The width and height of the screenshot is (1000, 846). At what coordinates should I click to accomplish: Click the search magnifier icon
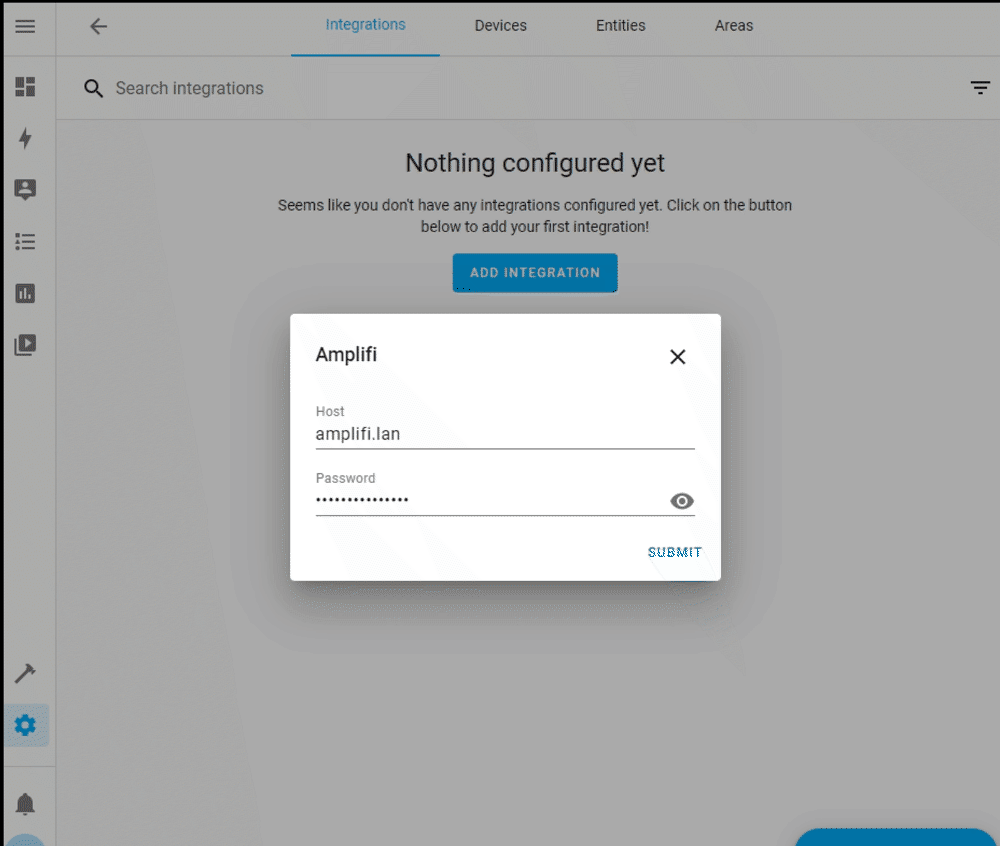pos(93,88)
